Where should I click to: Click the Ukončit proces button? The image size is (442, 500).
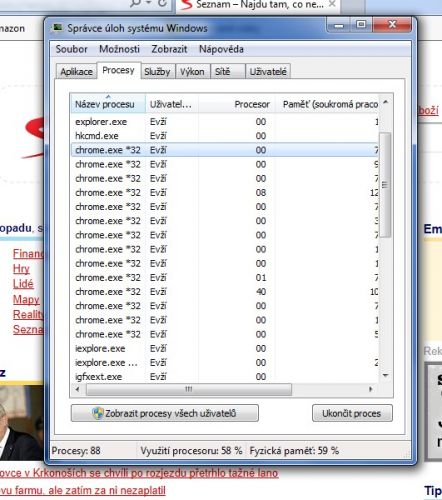(352, 413)
